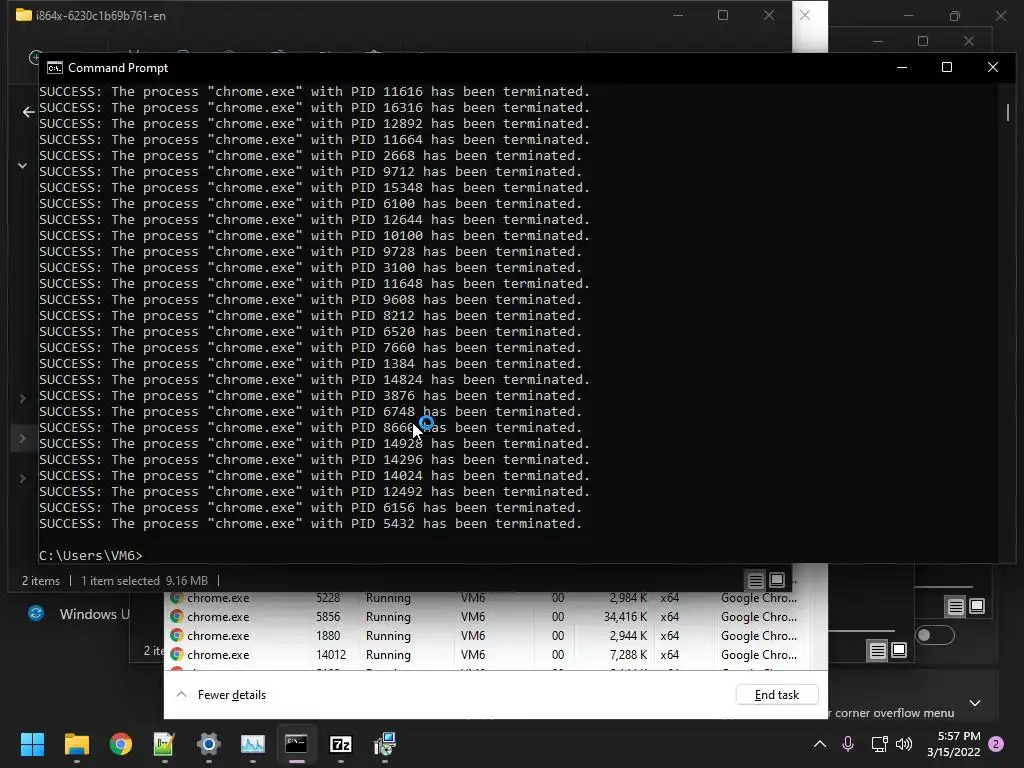Click the End task button

pos(776,694)
